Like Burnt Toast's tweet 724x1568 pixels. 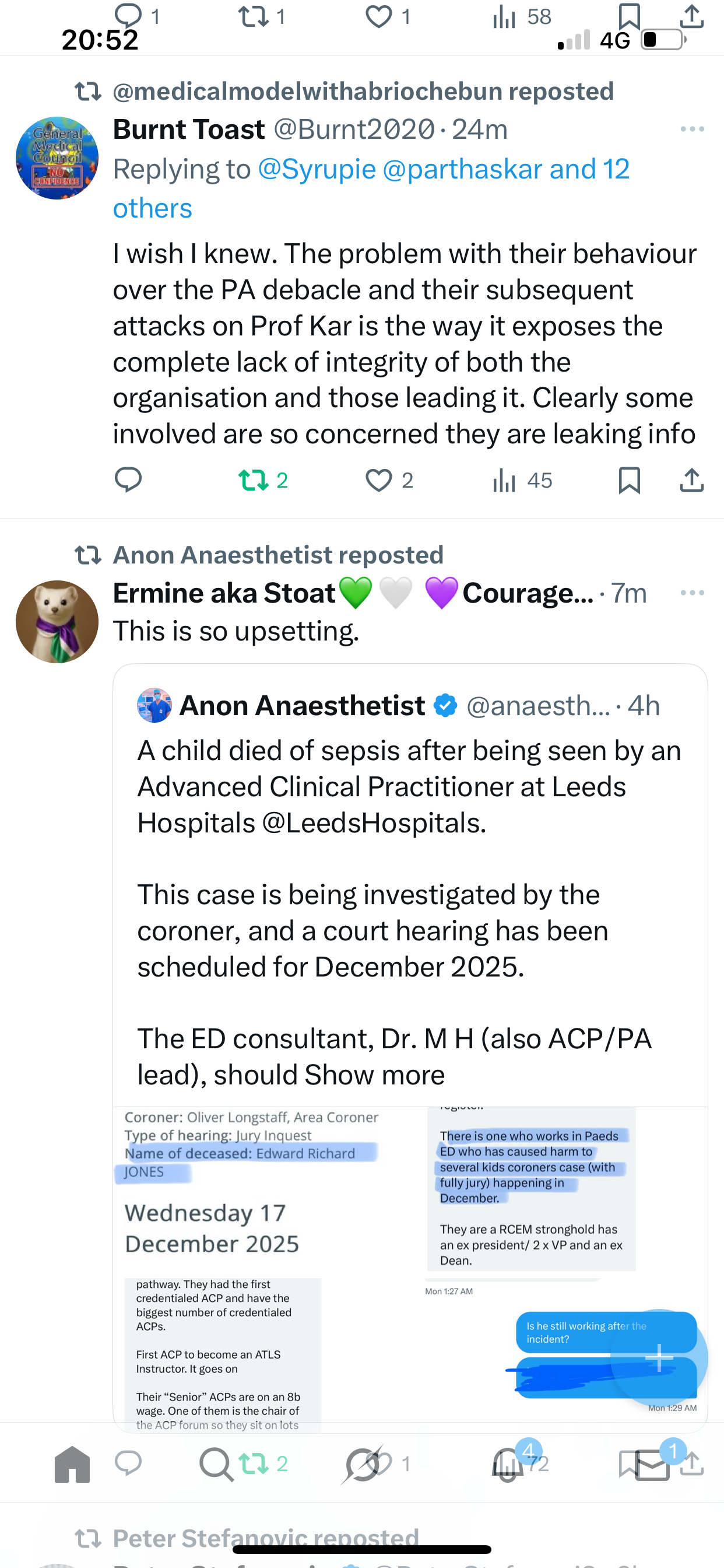pos(378,480)
